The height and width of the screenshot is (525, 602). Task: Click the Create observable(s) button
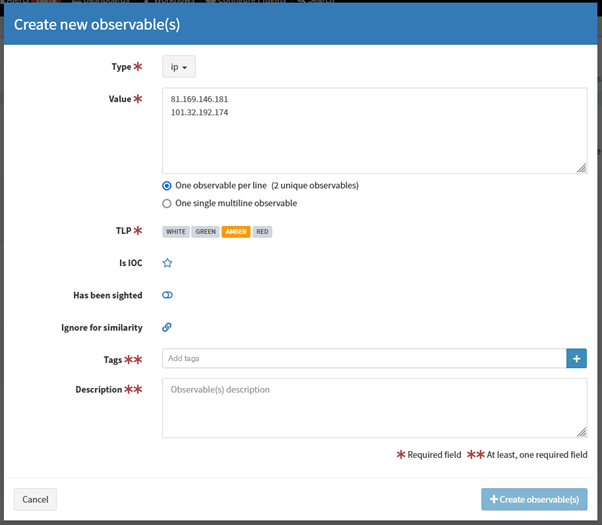(534, 499)
